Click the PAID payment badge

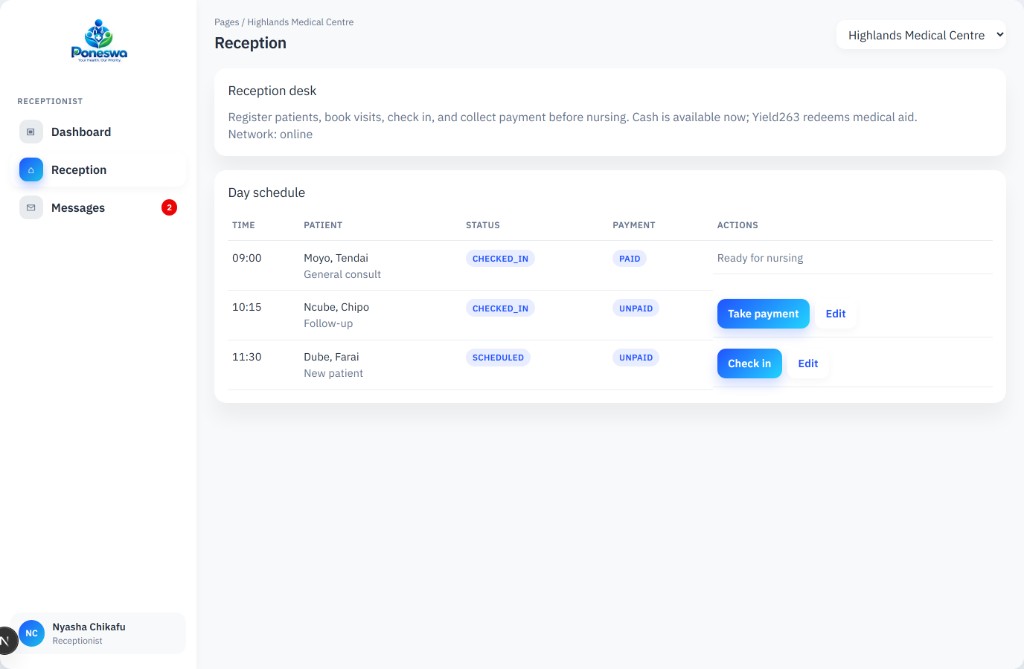pyautogui.click(x=630, y=259)
